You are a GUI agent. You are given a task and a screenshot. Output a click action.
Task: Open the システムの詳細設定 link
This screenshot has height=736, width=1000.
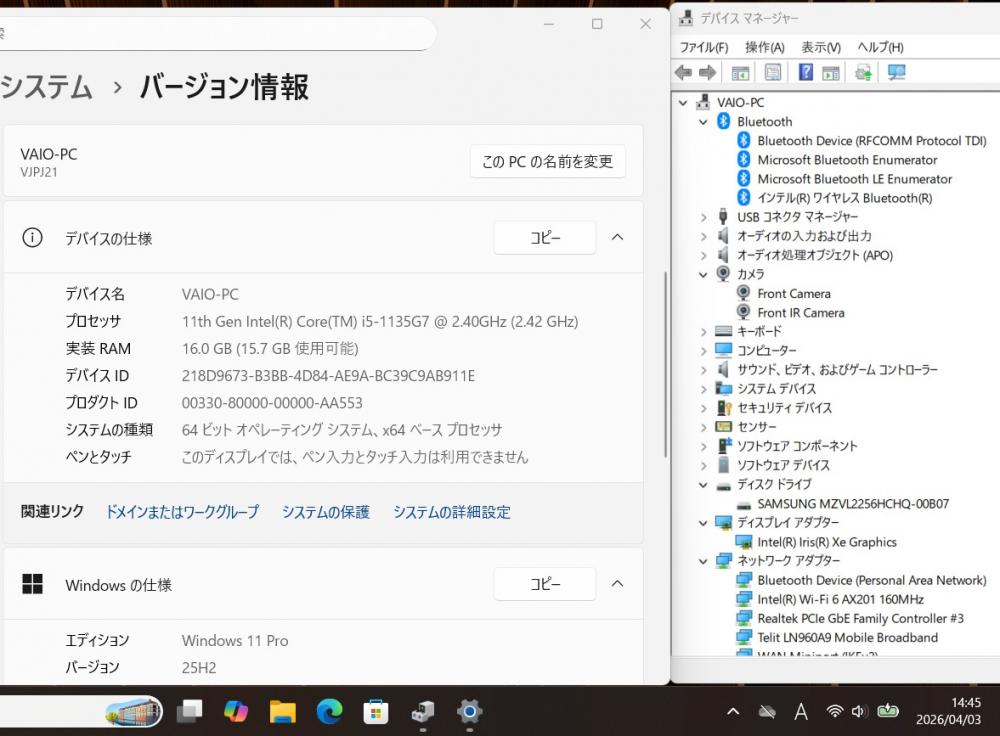click(x=451, y=512)
